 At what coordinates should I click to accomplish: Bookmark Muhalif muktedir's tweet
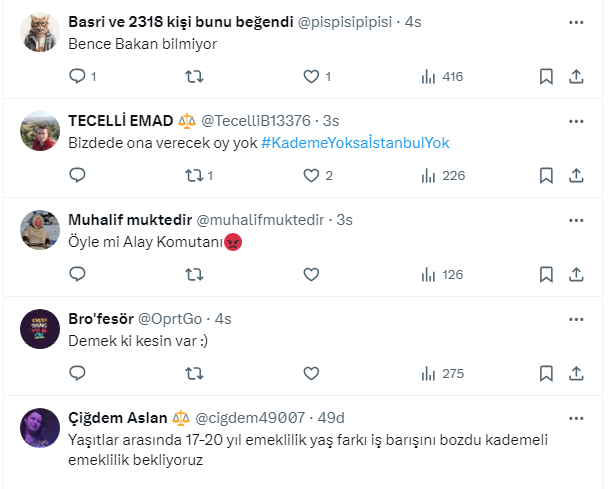pos(546,274)
